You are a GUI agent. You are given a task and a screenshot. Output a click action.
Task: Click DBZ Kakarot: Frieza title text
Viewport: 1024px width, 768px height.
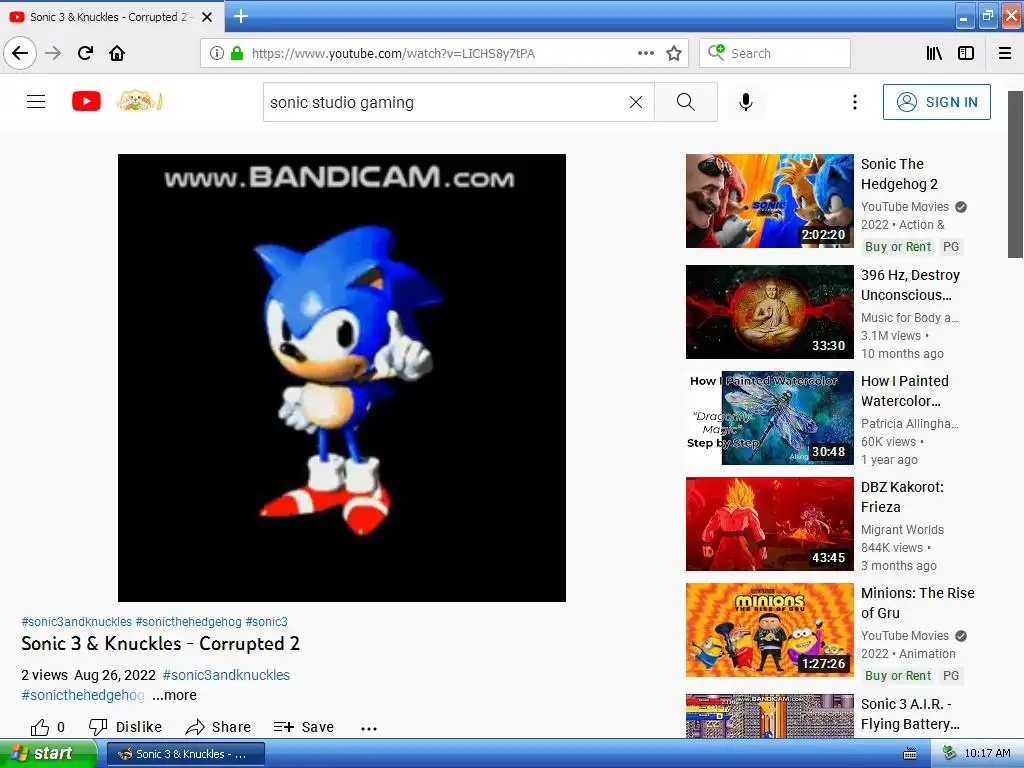tap(902, 497)
